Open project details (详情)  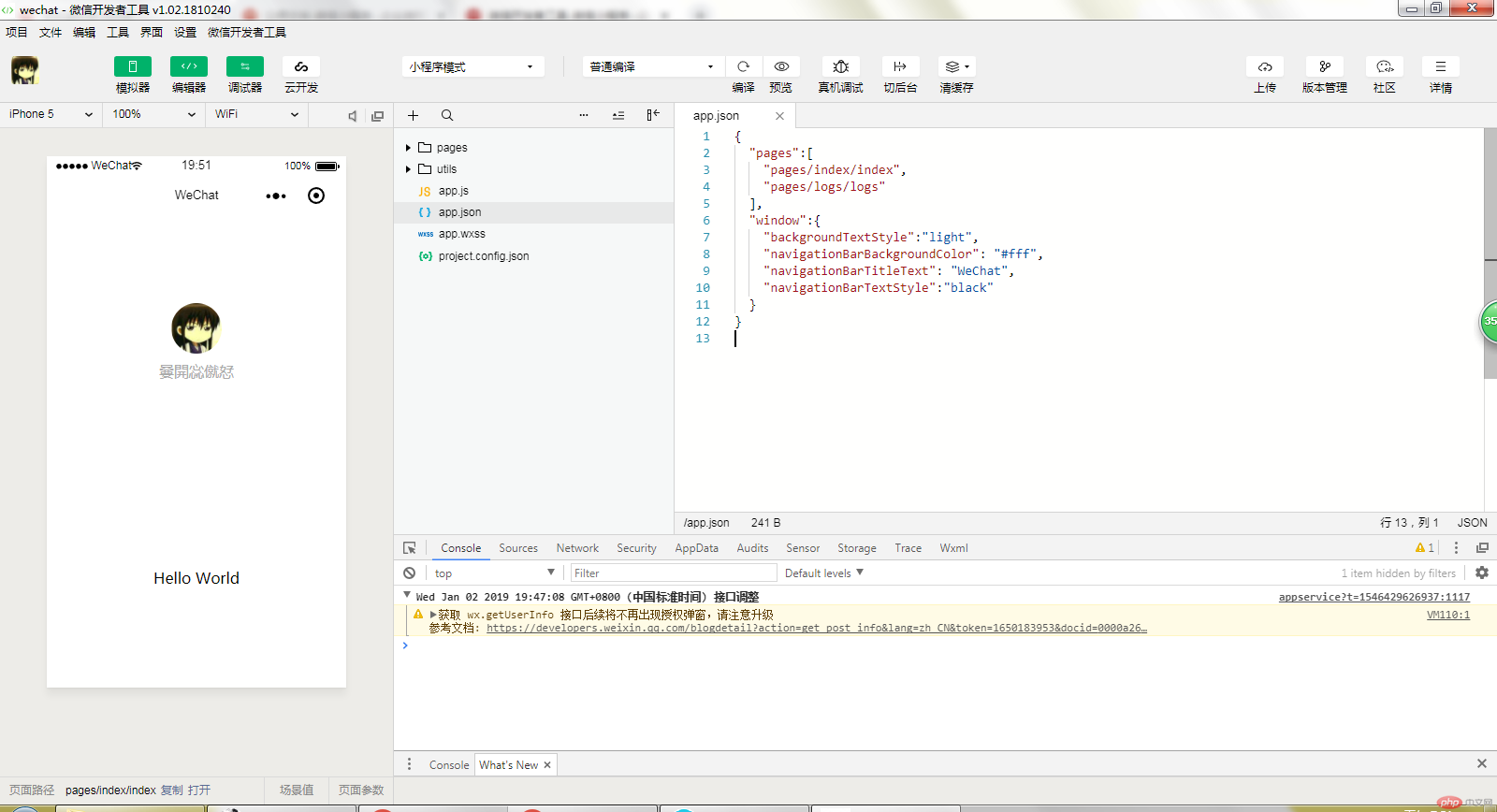click(1441, 66)
